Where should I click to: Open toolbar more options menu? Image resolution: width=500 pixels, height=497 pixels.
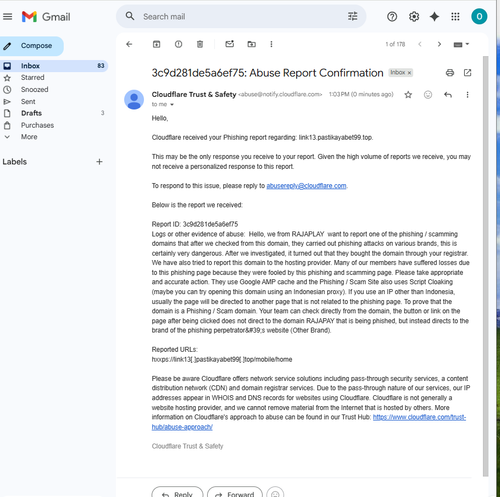[271, 44]
